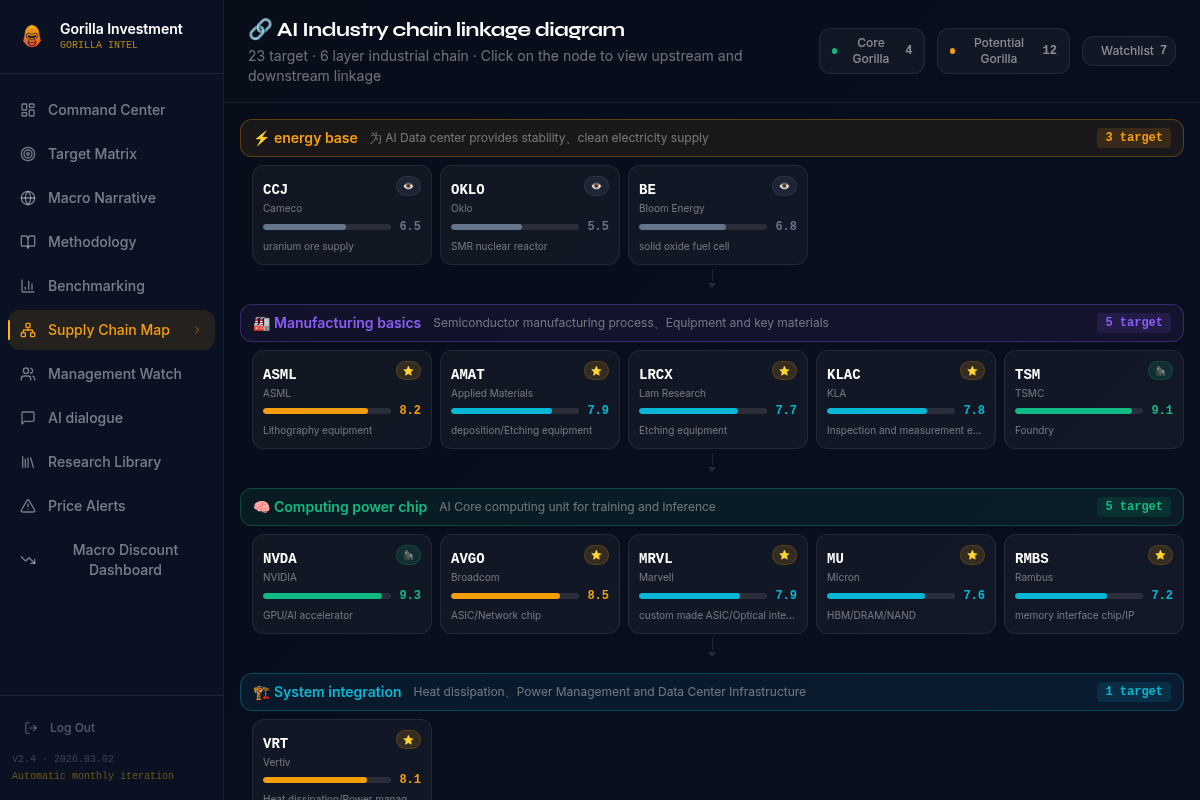Click the Log Out text
Screen dimensions: 1200x800
point(72,728)
